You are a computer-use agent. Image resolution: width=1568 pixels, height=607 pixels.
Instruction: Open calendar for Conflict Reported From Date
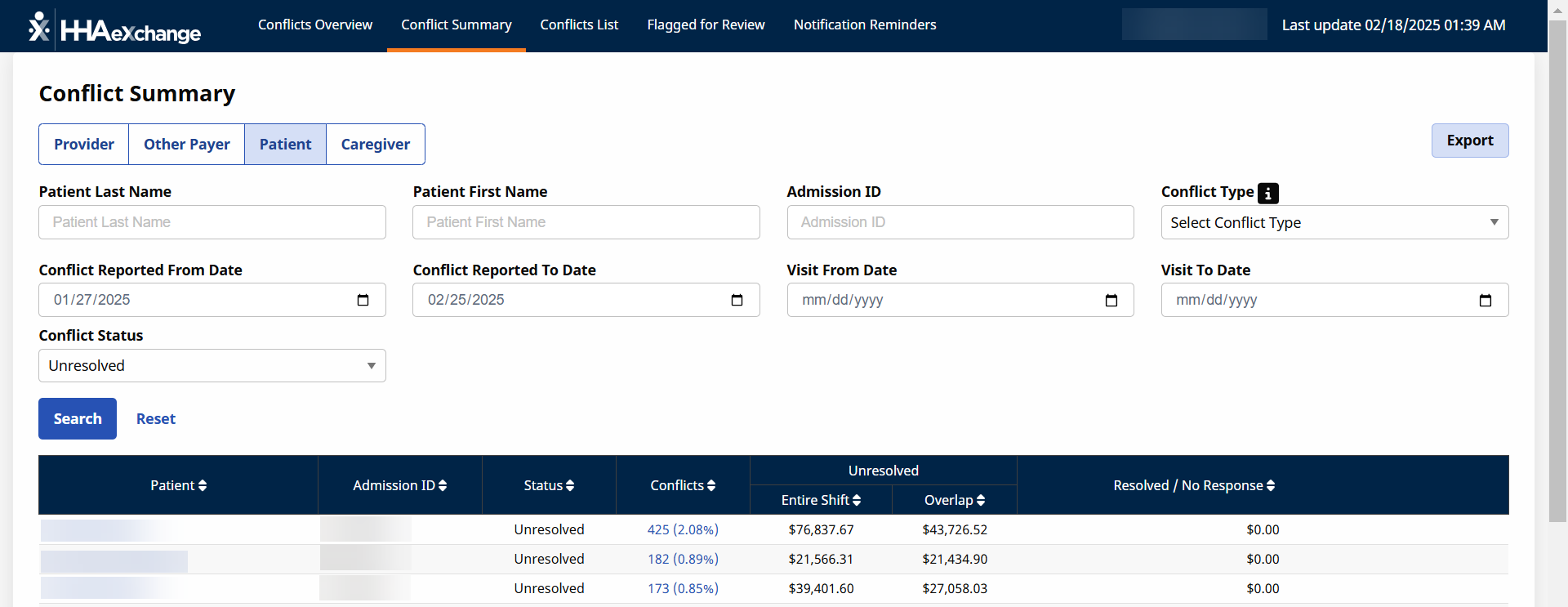tap(363, 301)
